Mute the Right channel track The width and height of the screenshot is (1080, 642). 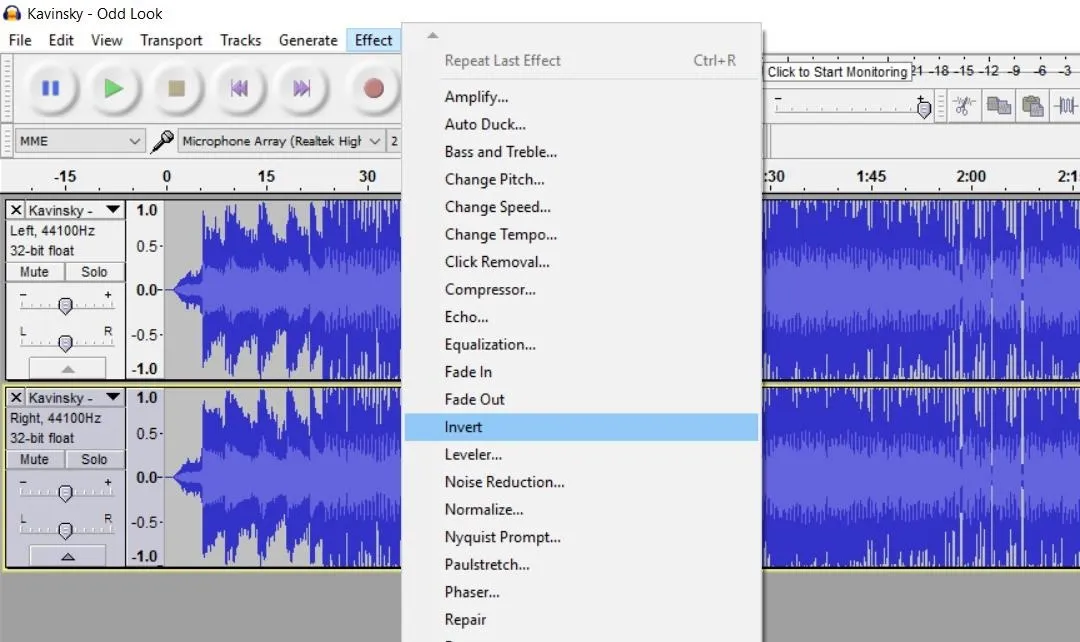tap(34, 459)
